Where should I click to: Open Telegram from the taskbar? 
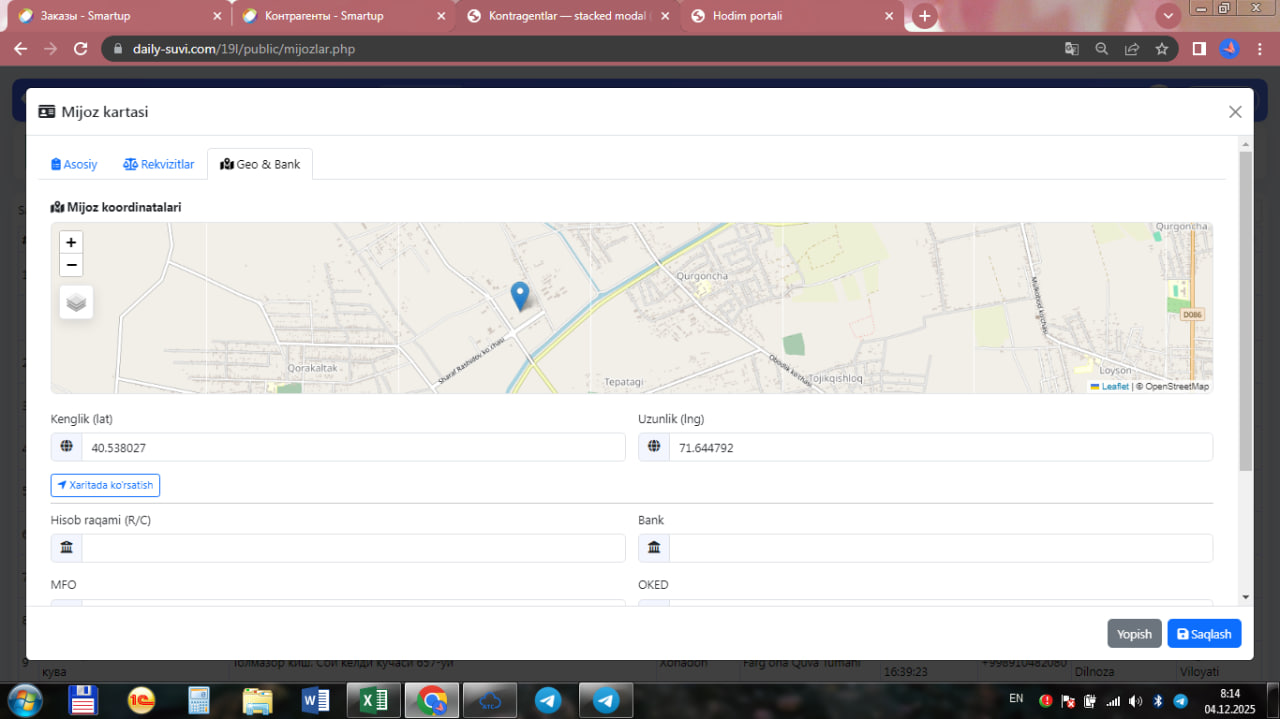click(x=547, y=700)
